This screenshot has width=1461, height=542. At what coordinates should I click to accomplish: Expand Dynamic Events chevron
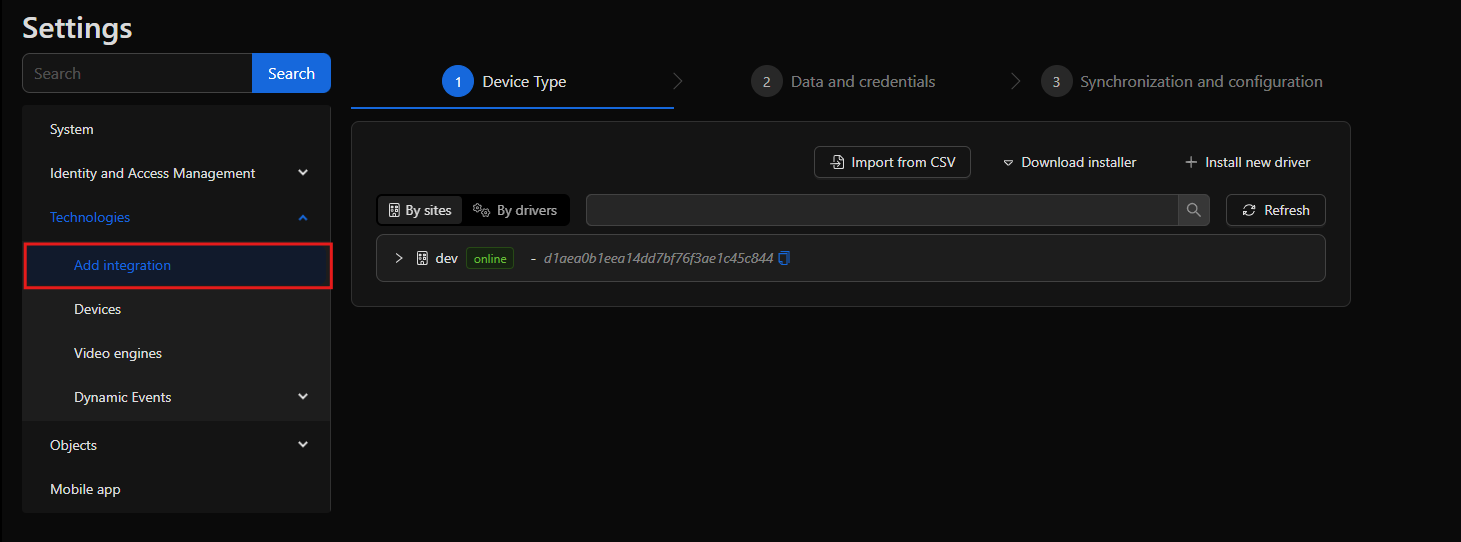(303, 397)
